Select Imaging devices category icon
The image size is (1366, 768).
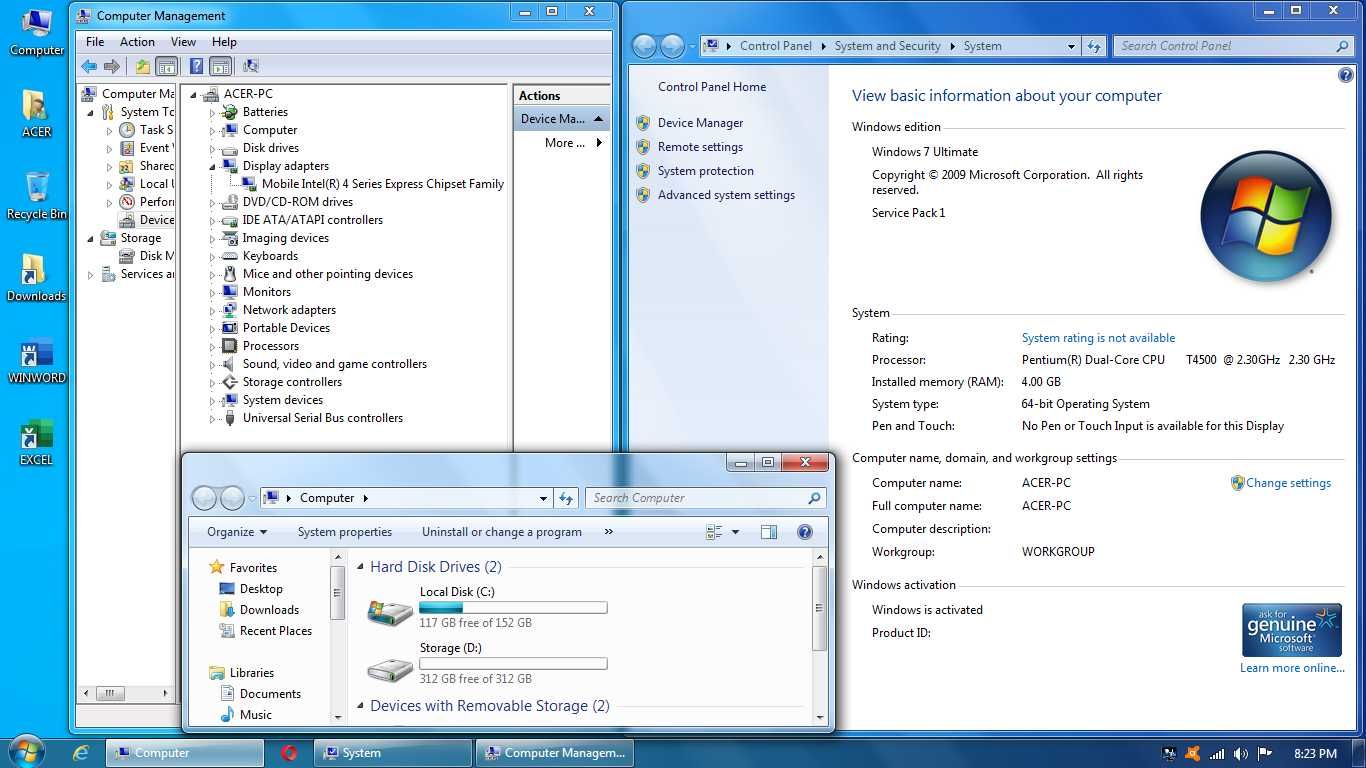coord(230,238)
